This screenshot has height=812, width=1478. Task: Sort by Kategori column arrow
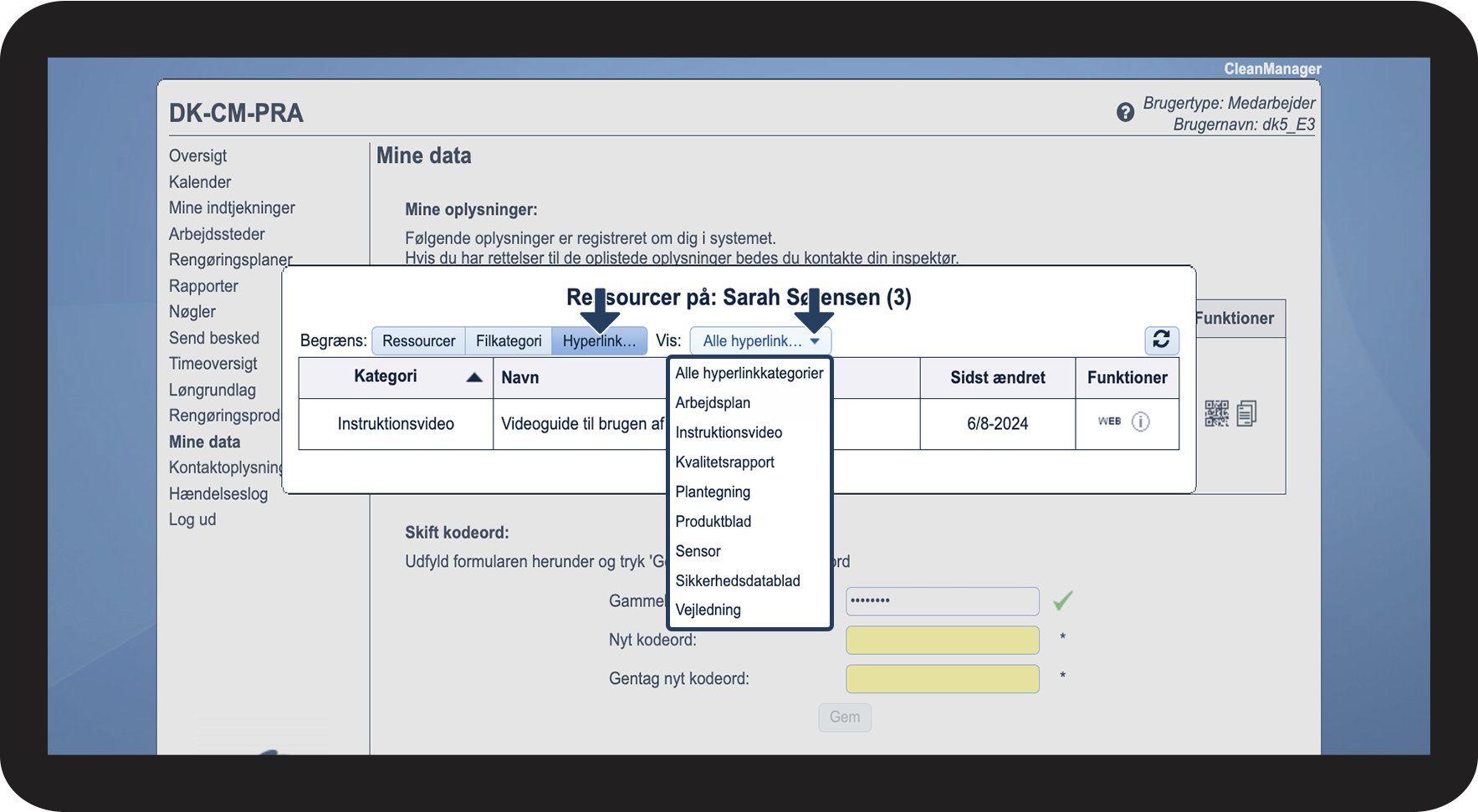click(x=474, y=377)
